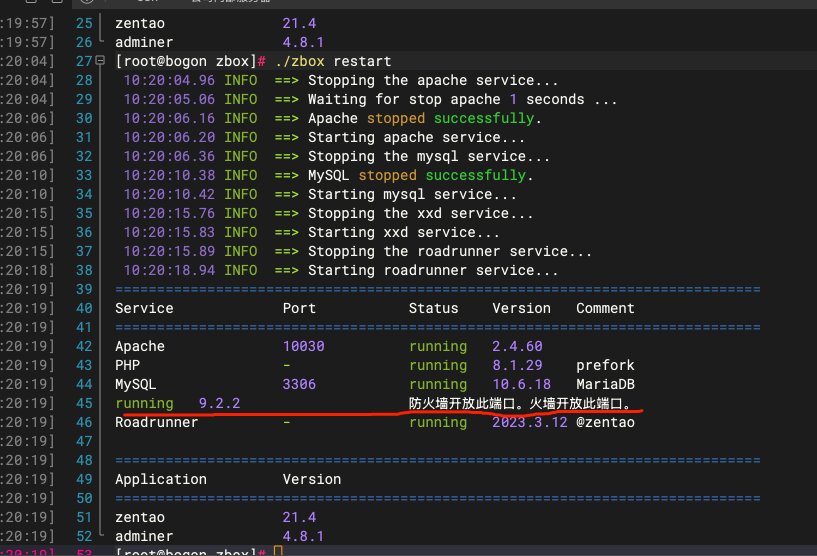The height and width of the screenshot is (556, 817).
Task: Click the "@zentao" comment
Action: (605, 423)
